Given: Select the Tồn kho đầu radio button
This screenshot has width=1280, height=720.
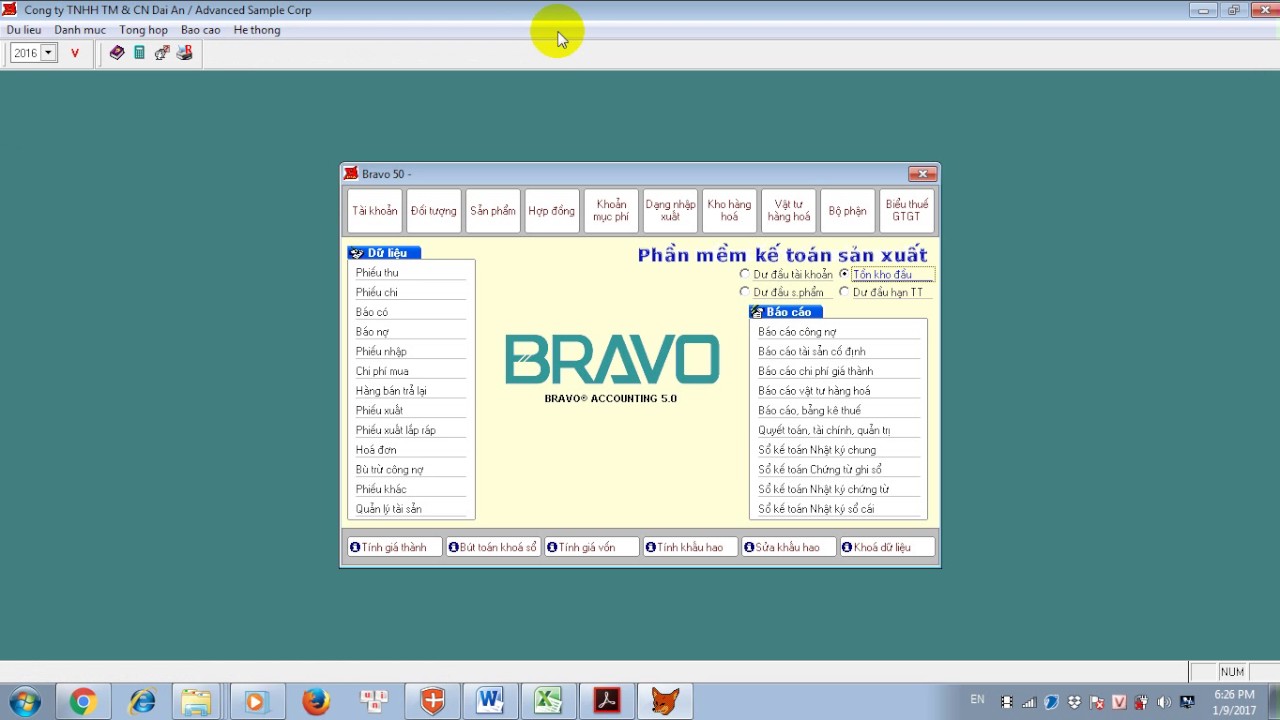Looking at the screenshot, I should pos(844,274).
